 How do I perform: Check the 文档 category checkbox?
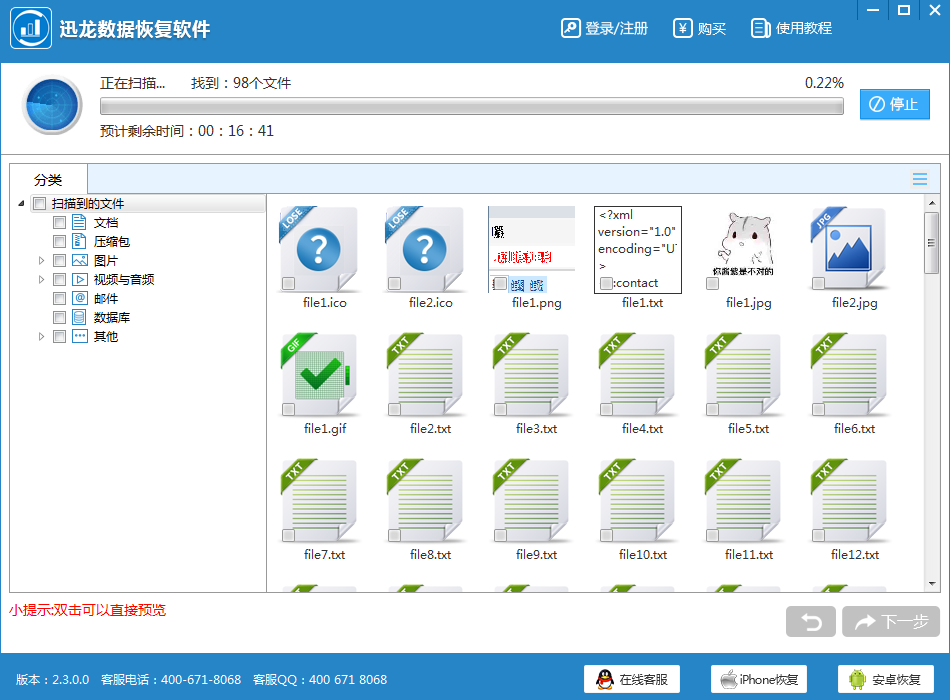coord(60,223)
